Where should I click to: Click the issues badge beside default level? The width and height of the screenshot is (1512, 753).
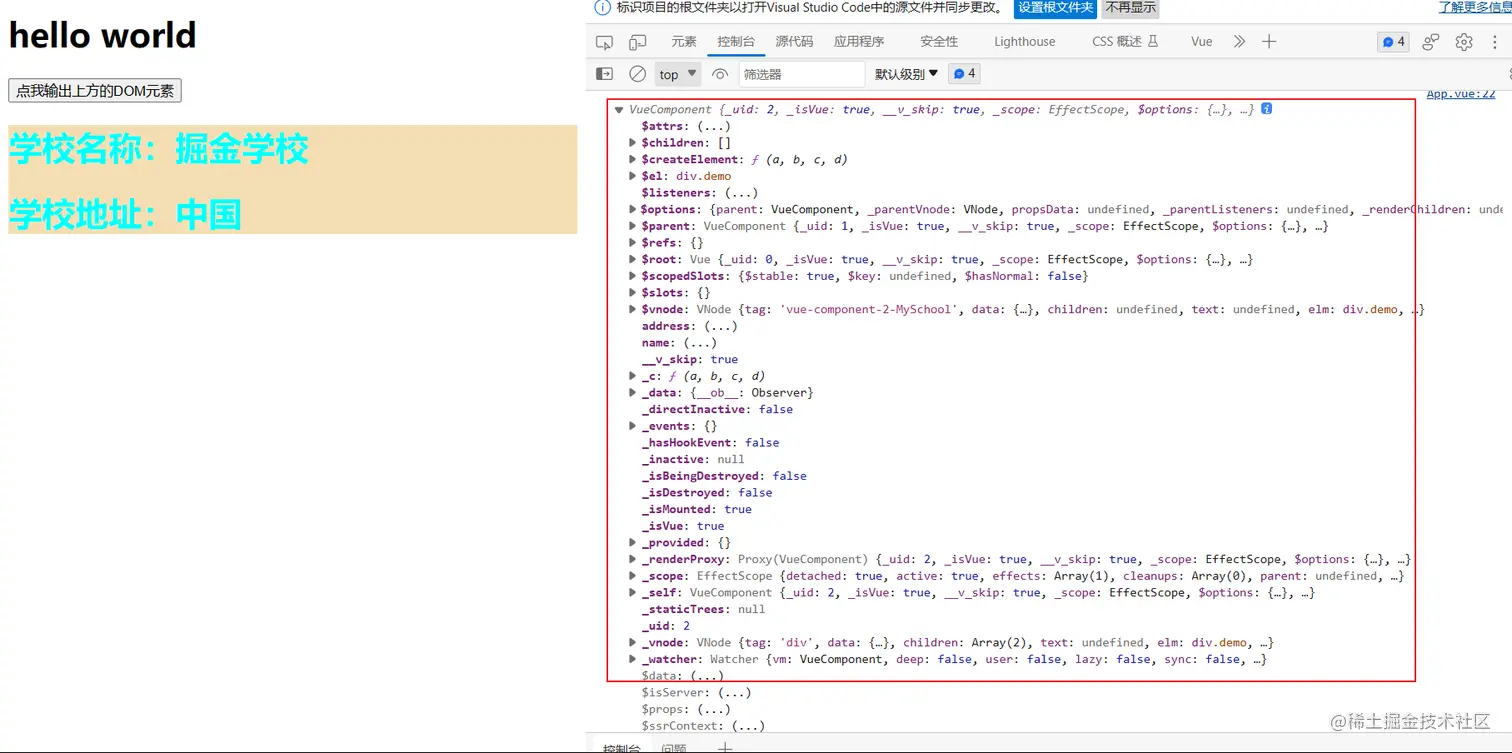pos(964,74)
